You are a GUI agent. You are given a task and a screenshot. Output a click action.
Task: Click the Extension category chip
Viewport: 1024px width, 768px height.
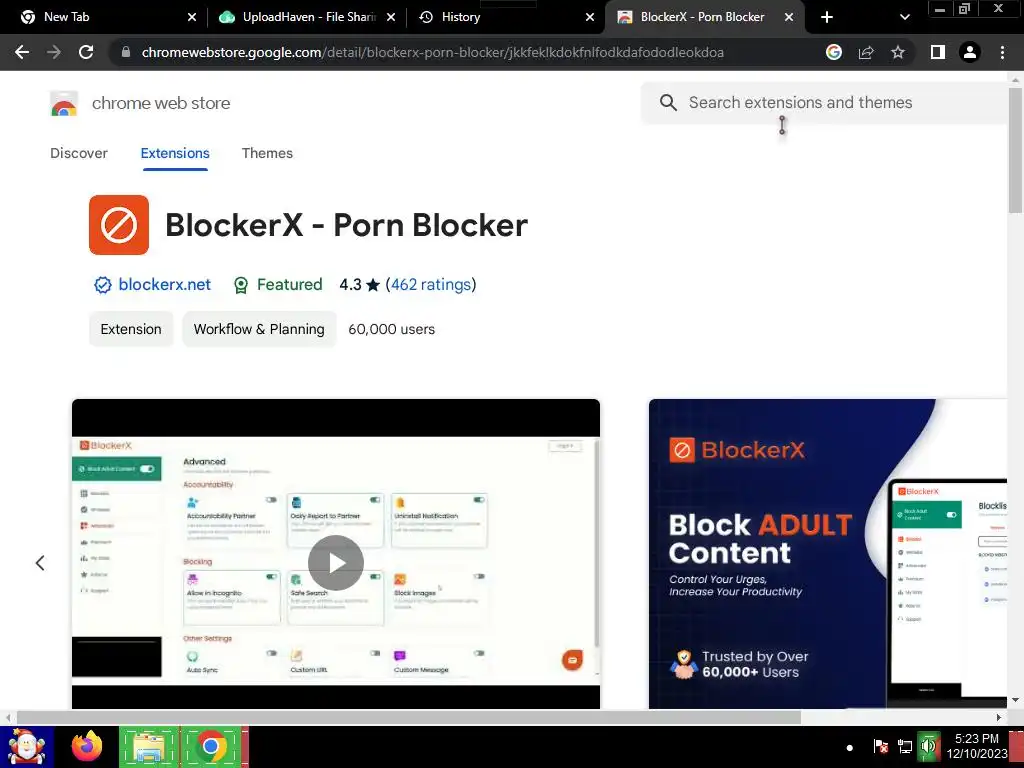pyautogui.click(x=131, y=329)
